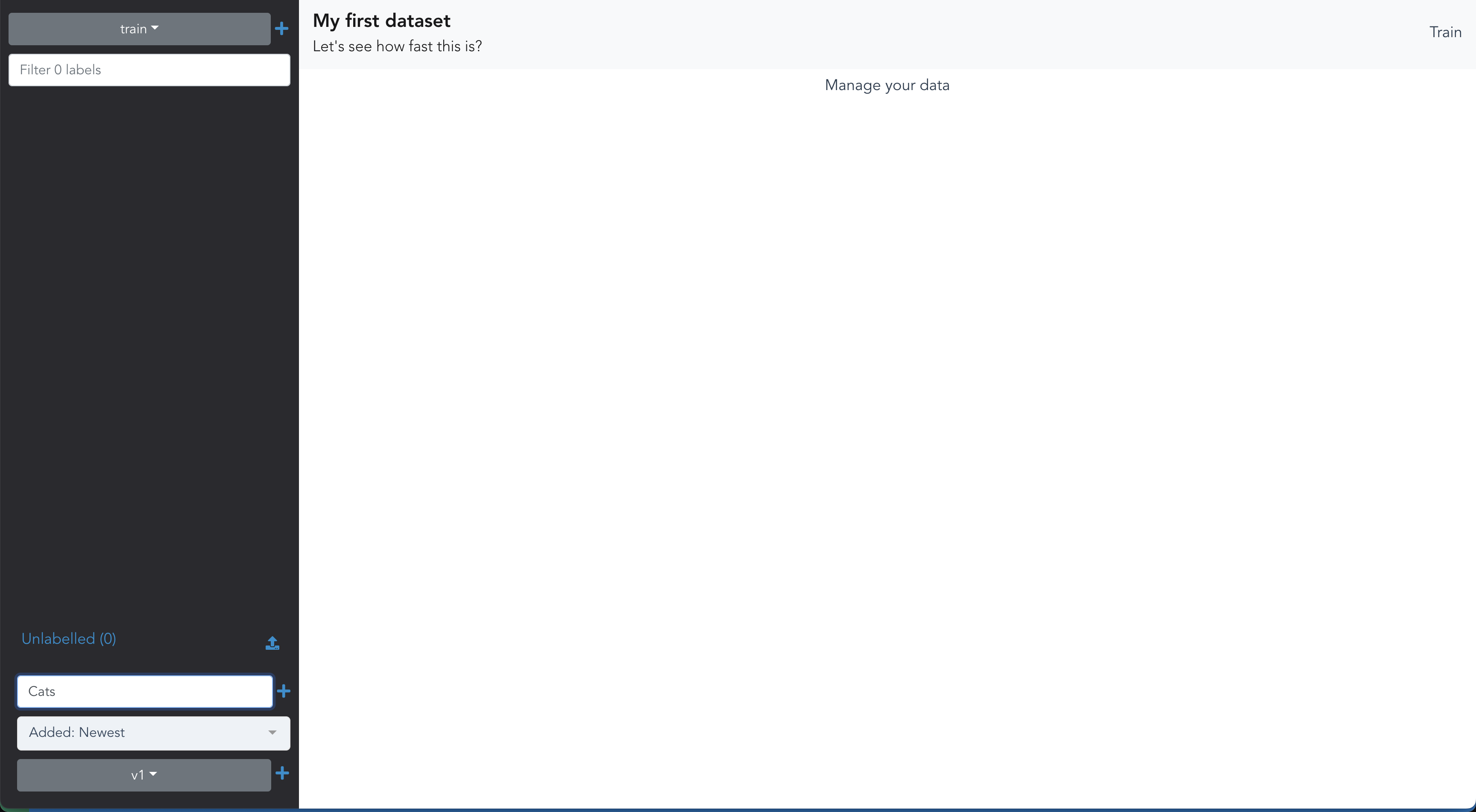Add the Cats label with plus icon
This screenshot has height=812, width=1476.
284,691
